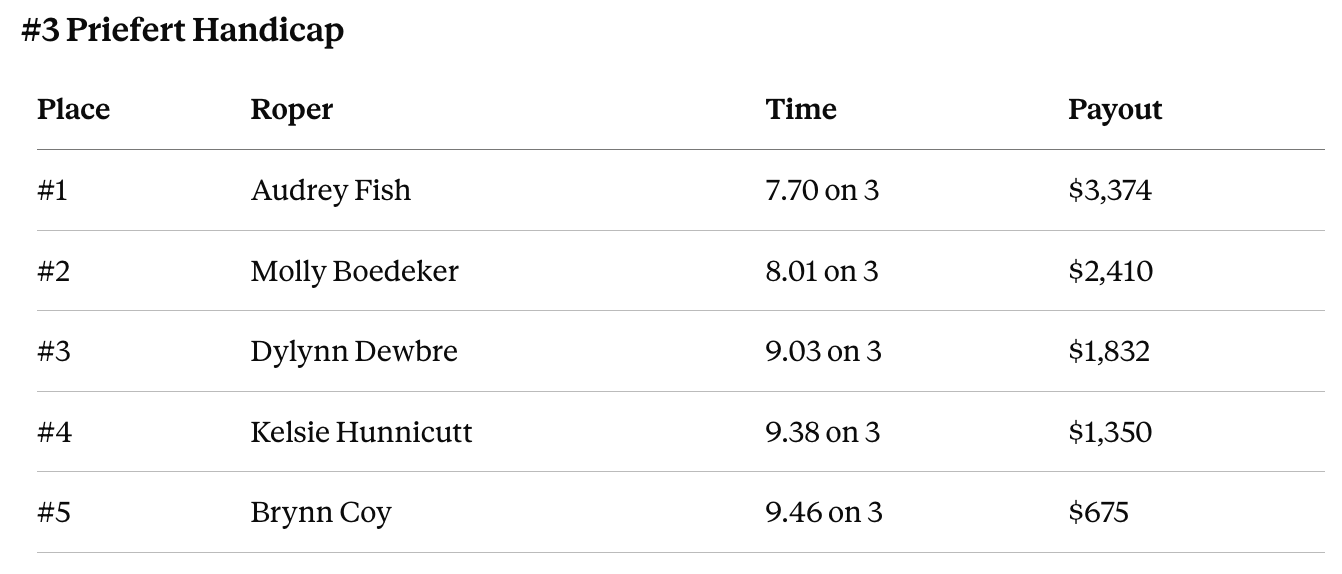
Task: Click the payout amount $3,374
Action: click(1110, 190)
